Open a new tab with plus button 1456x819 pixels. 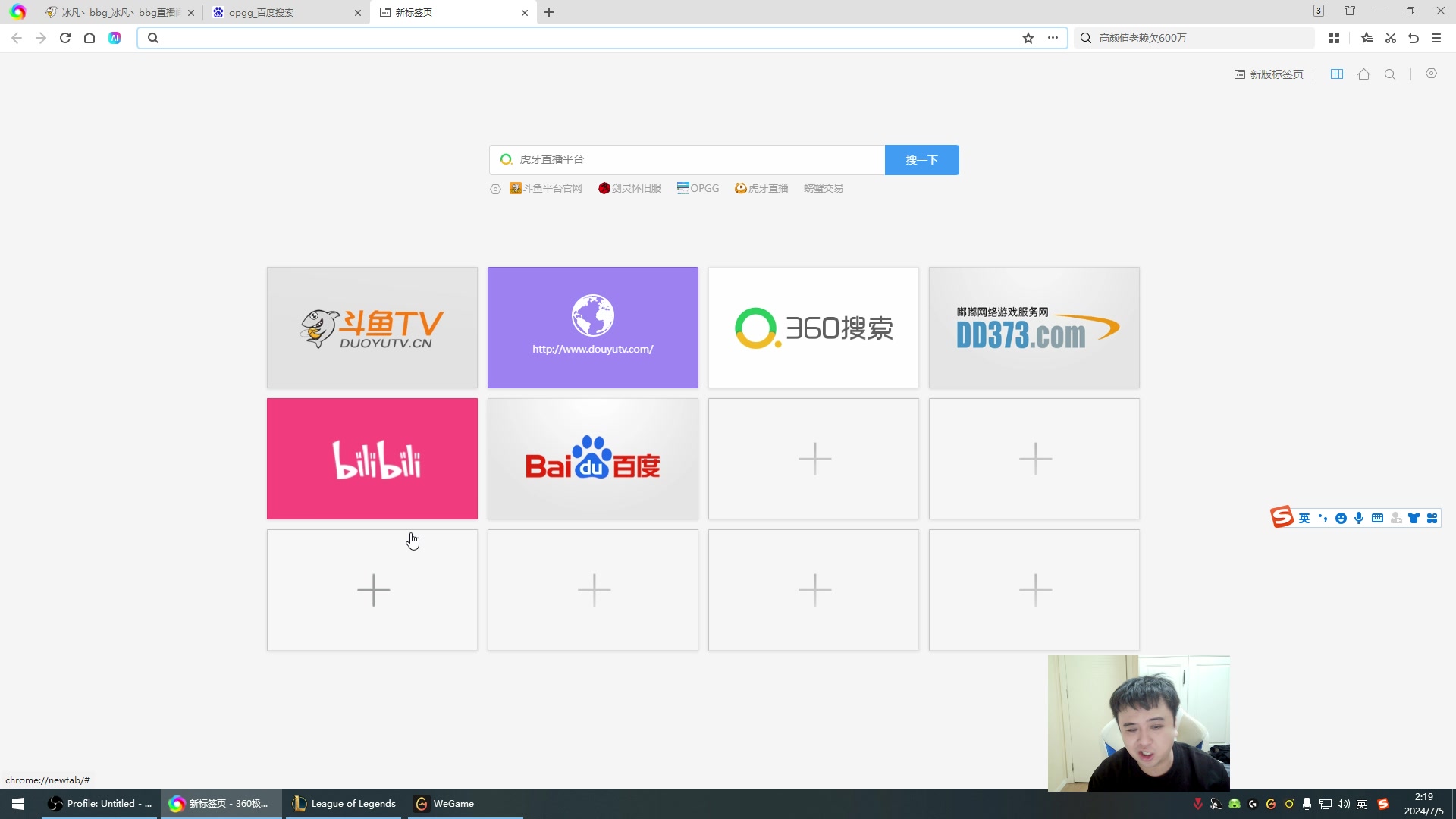click(549, 12)
